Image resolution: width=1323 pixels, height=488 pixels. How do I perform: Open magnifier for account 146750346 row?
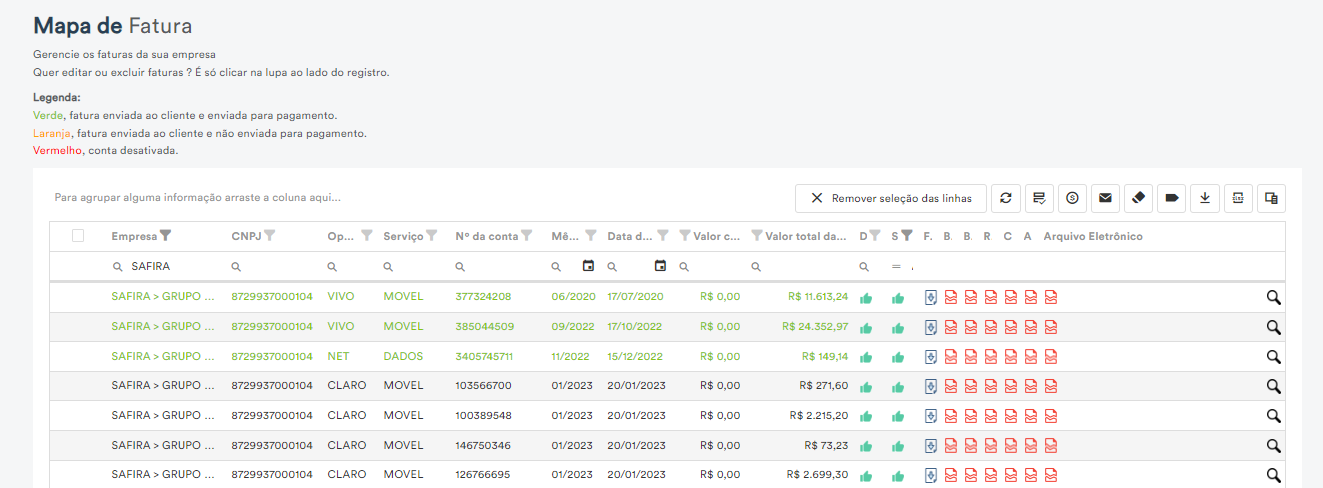coord(1273,446)
